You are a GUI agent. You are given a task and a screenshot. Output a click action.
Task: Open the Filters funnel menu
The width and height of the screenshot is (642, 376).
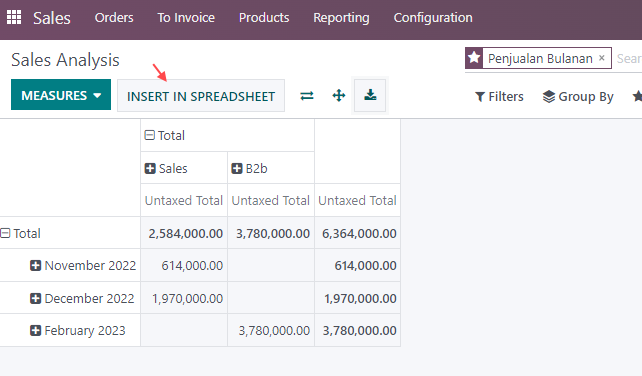(x=499, y=97)
